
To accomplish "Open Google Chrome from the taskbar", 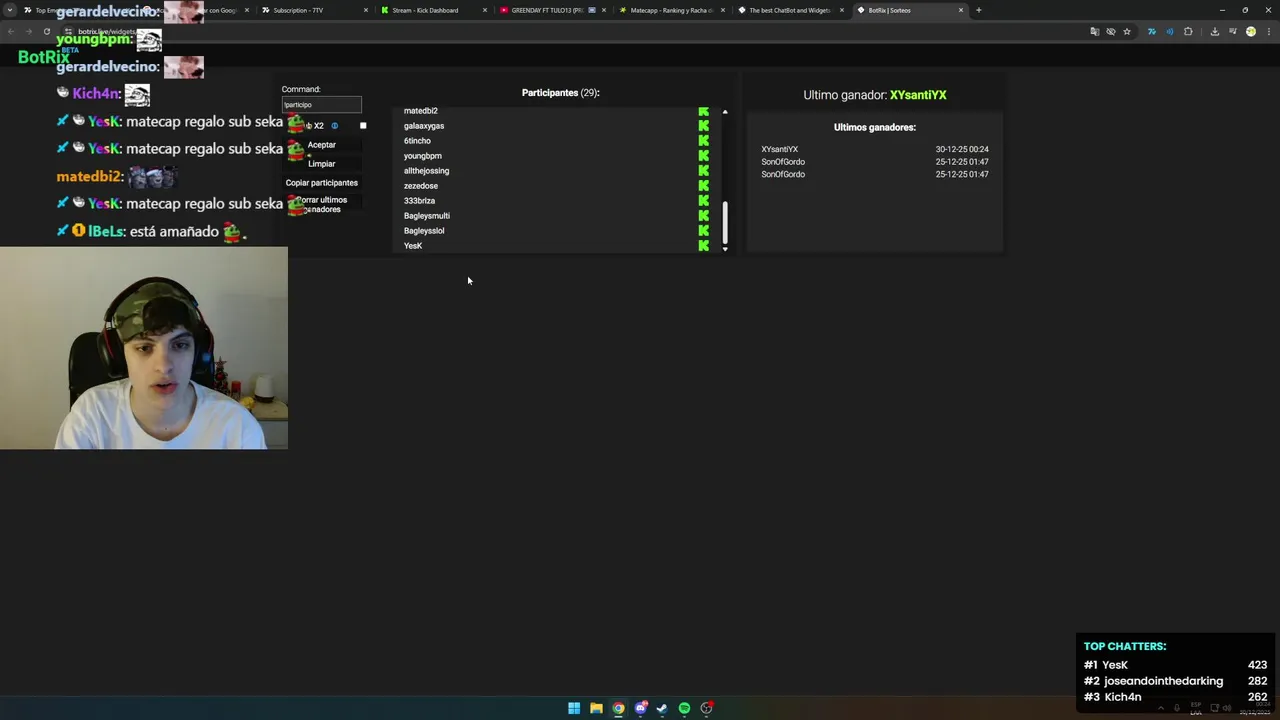I will (618, 708).
